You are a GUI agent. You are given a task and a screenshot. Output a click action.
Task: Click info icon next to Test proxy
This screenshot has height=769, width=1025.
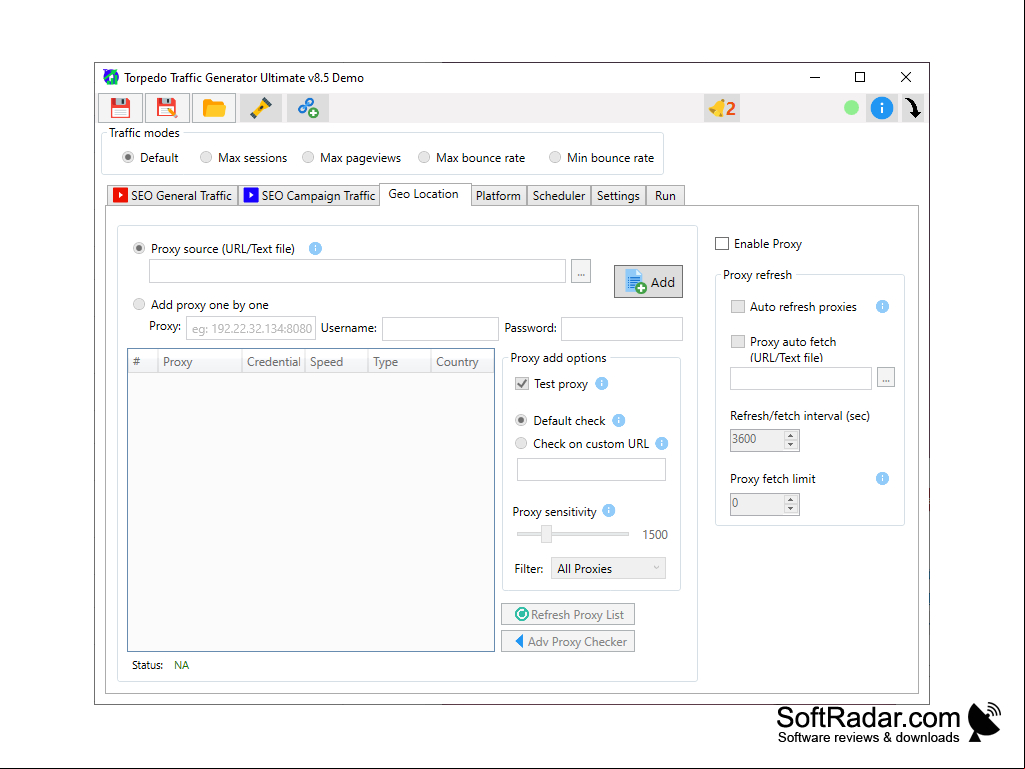click(x=602, y=384)
